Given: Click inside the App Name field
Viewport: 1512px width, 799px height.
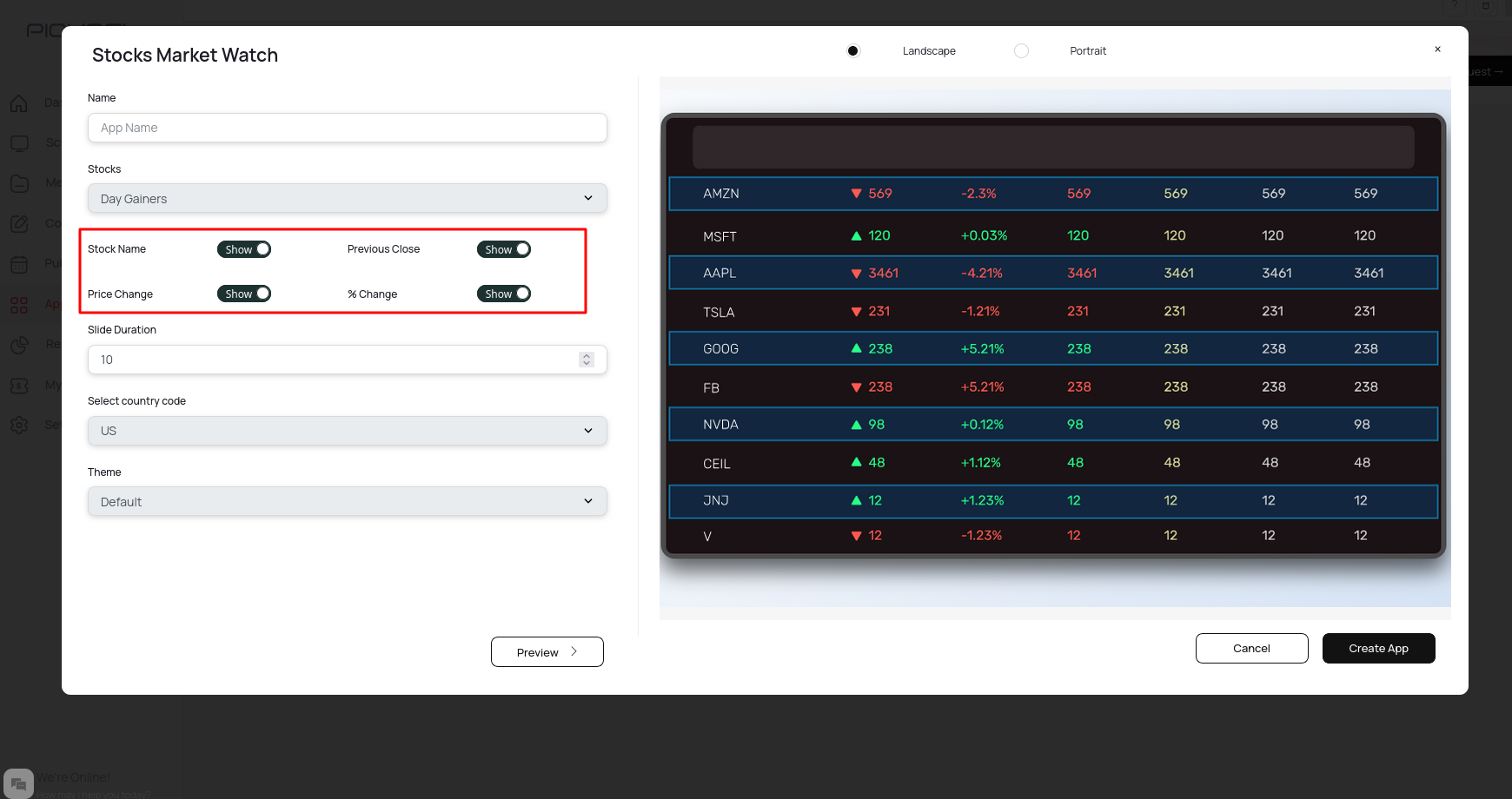Looking at the screenshot, I should [x=346, y=128].
